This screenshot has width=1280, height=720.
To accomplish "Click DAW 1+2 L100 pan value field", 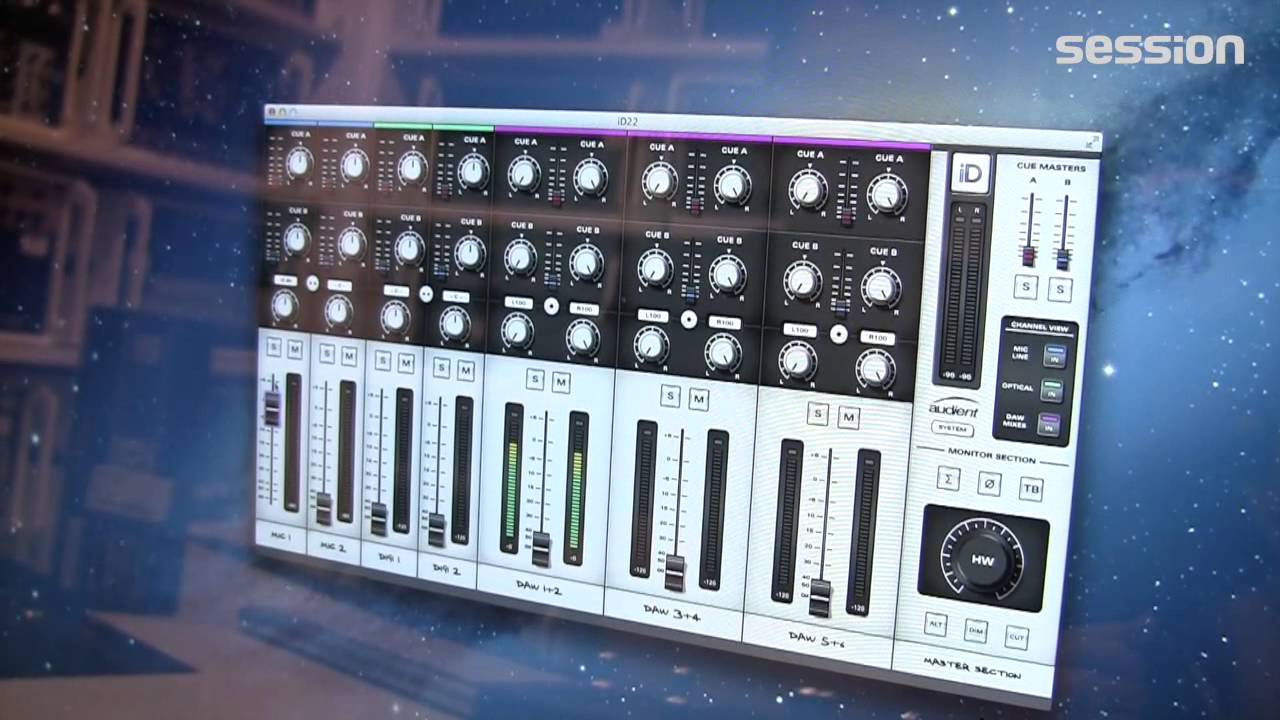I will click(517, 301).
